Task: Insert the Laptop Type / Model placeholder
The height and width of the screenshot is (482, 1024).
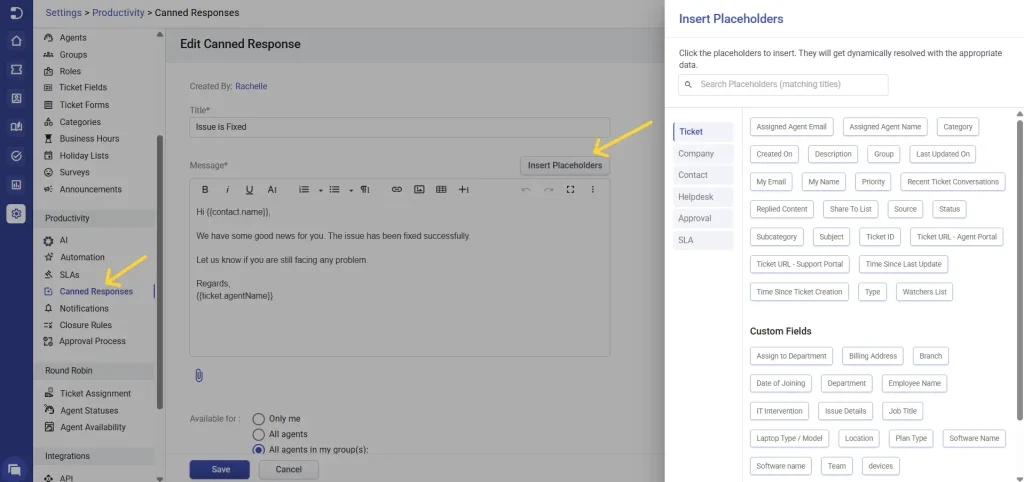Action: tap(790, 438)
